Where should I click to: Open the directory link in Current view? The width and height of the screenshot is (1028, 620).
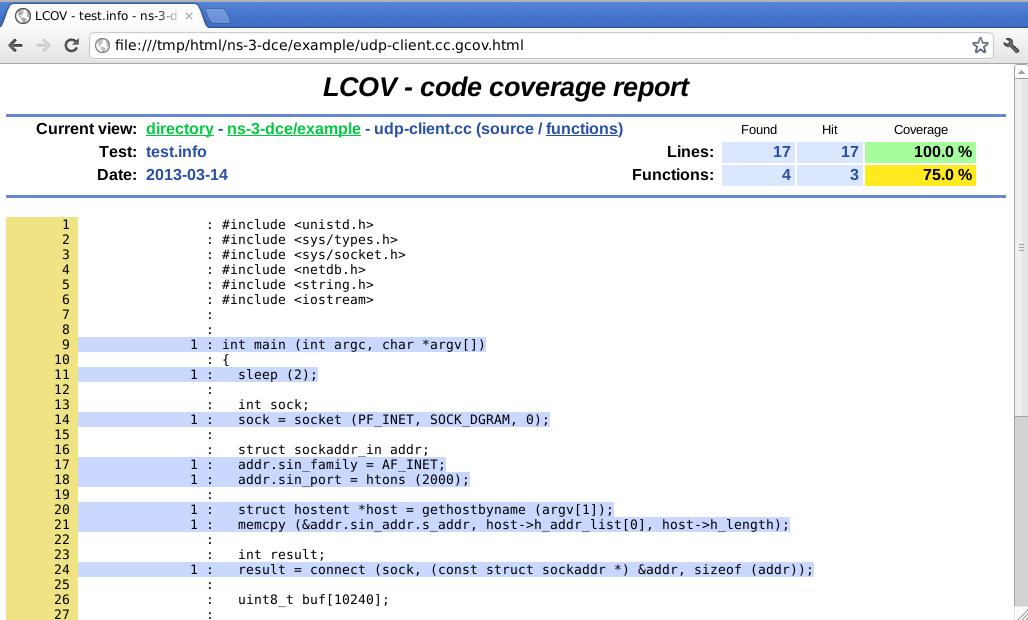tap(179, 129)
